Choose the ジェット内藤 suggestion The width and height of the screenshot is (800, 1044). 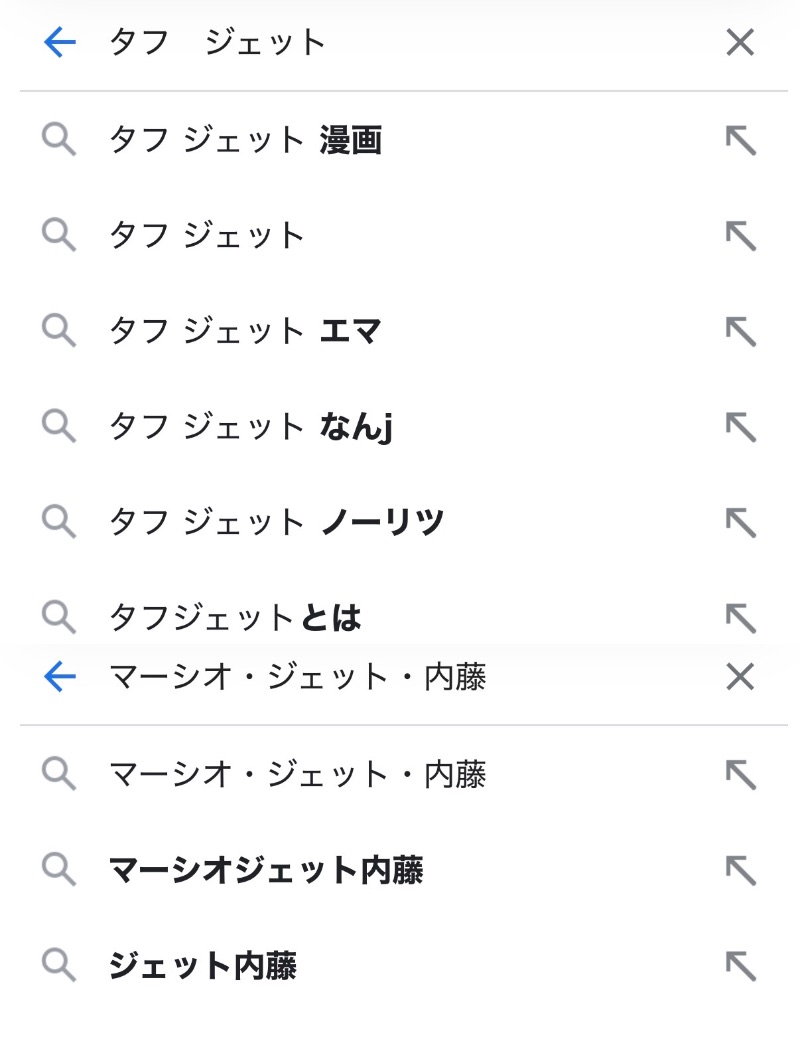tap(202, 965)
